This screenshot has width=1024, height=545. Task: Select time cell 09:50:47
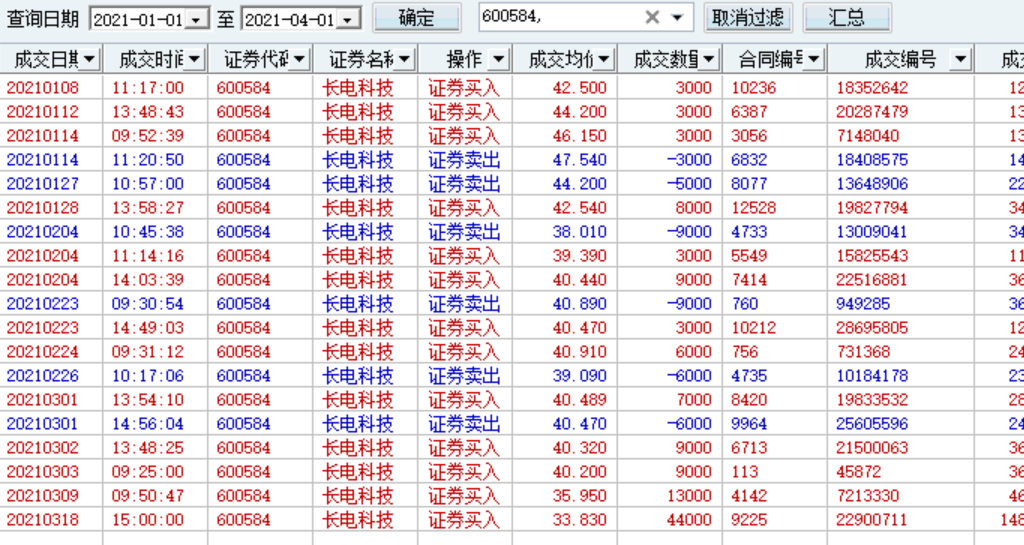(x=148, y=496)
